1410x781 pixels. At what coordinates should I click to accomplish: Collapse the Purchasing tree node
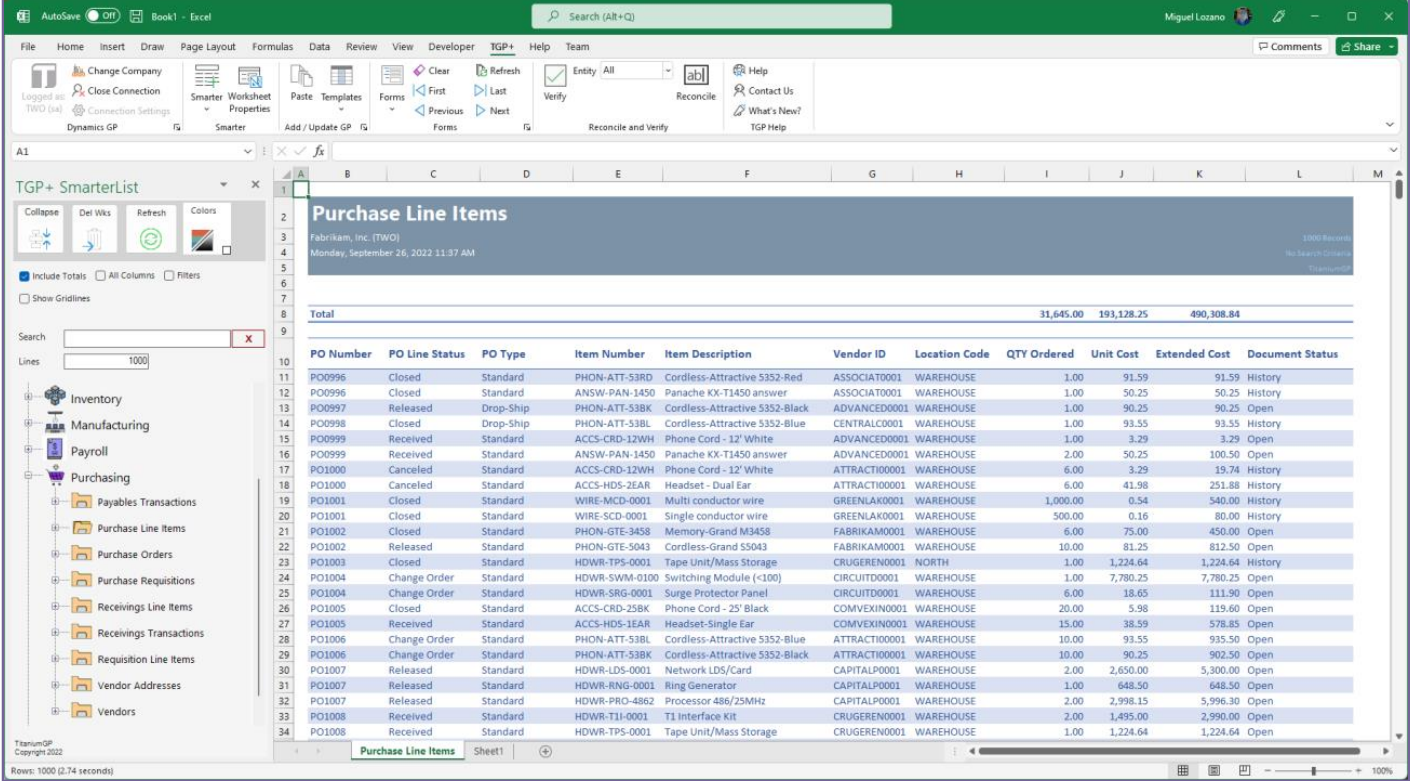click(x=28, y=477)
